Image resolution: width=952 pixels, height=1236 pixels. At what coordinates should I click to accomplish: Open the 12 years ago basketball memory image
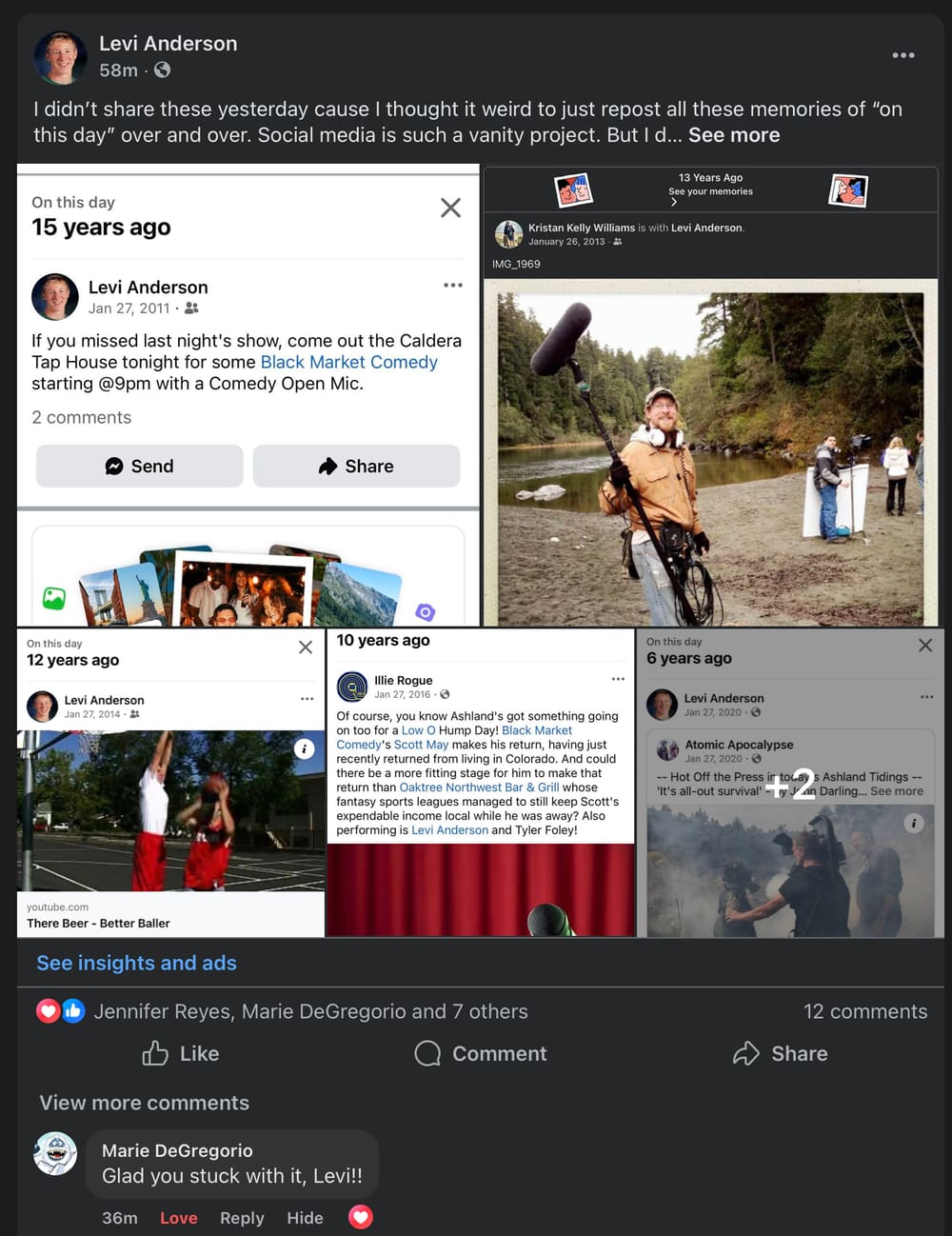tap(170, 809)
